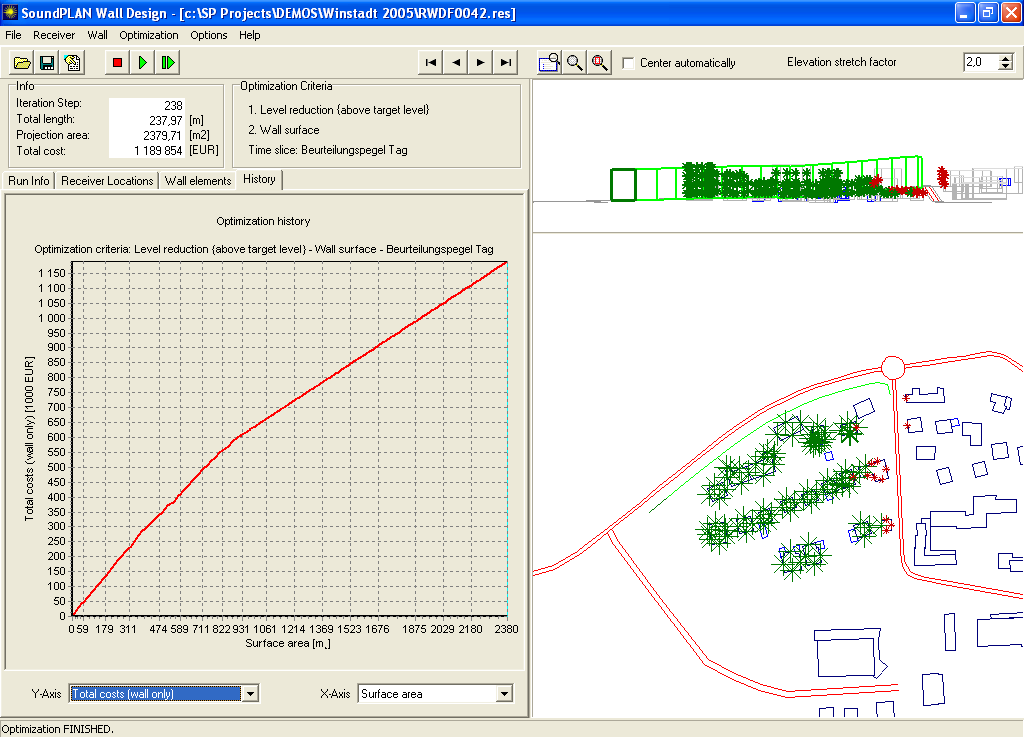Click the Surface area axis label
Viewport: 1028px width, 738px height.
[x=287, y=644]
